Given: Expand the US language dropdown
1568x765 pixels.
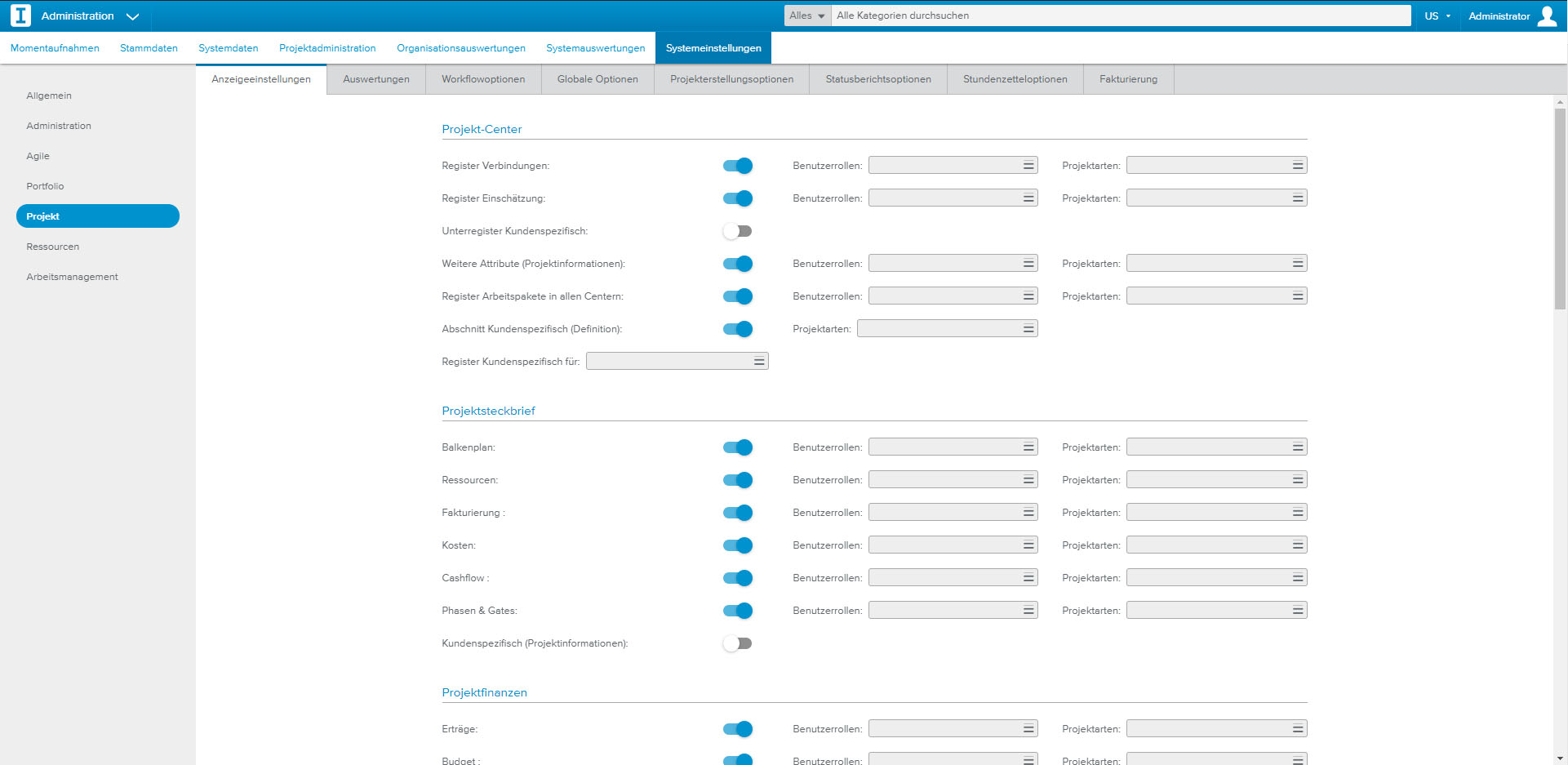Looking at the screenshot, I should [1436, 15].
